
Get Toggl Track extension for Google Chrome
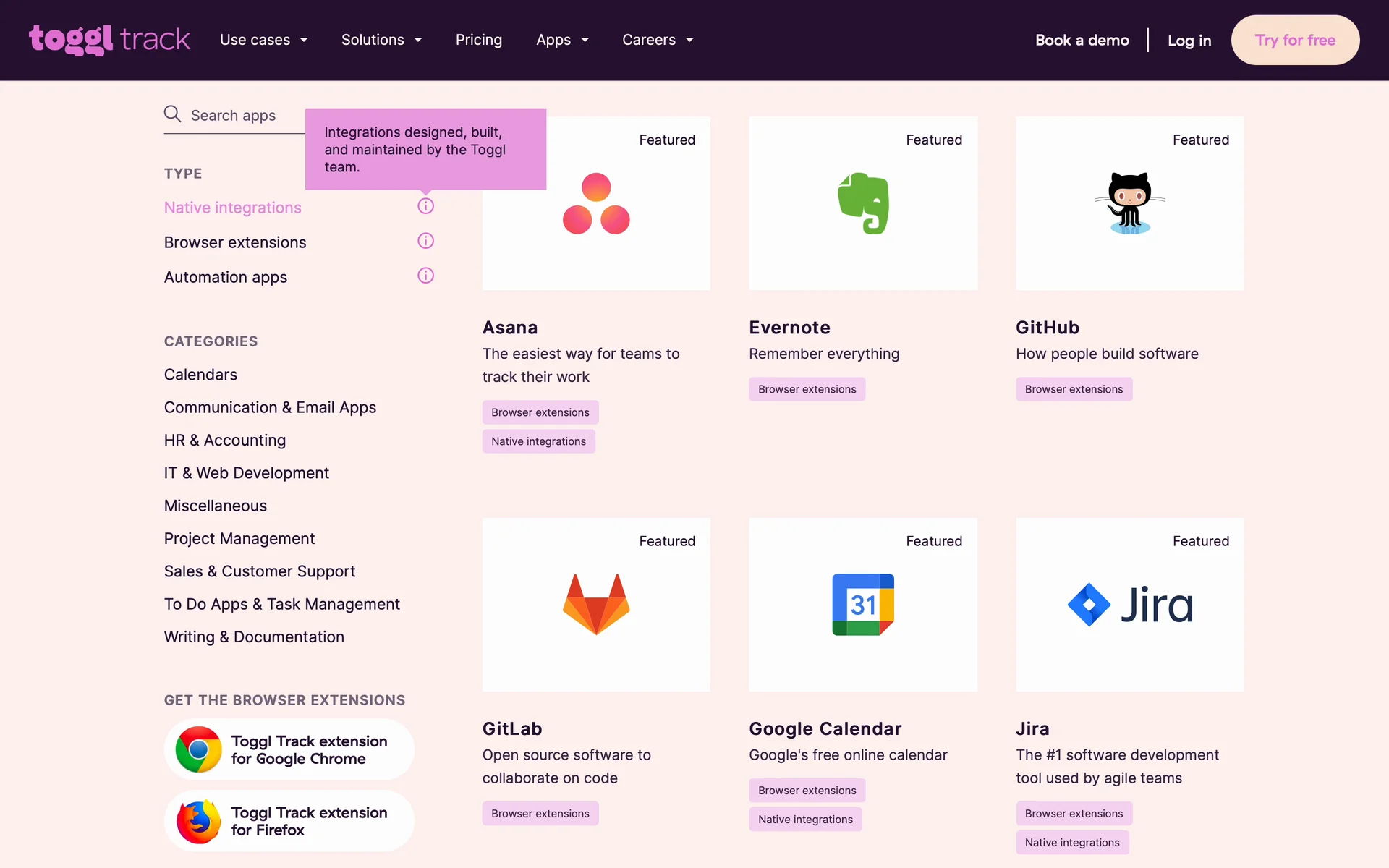(289, 749)
